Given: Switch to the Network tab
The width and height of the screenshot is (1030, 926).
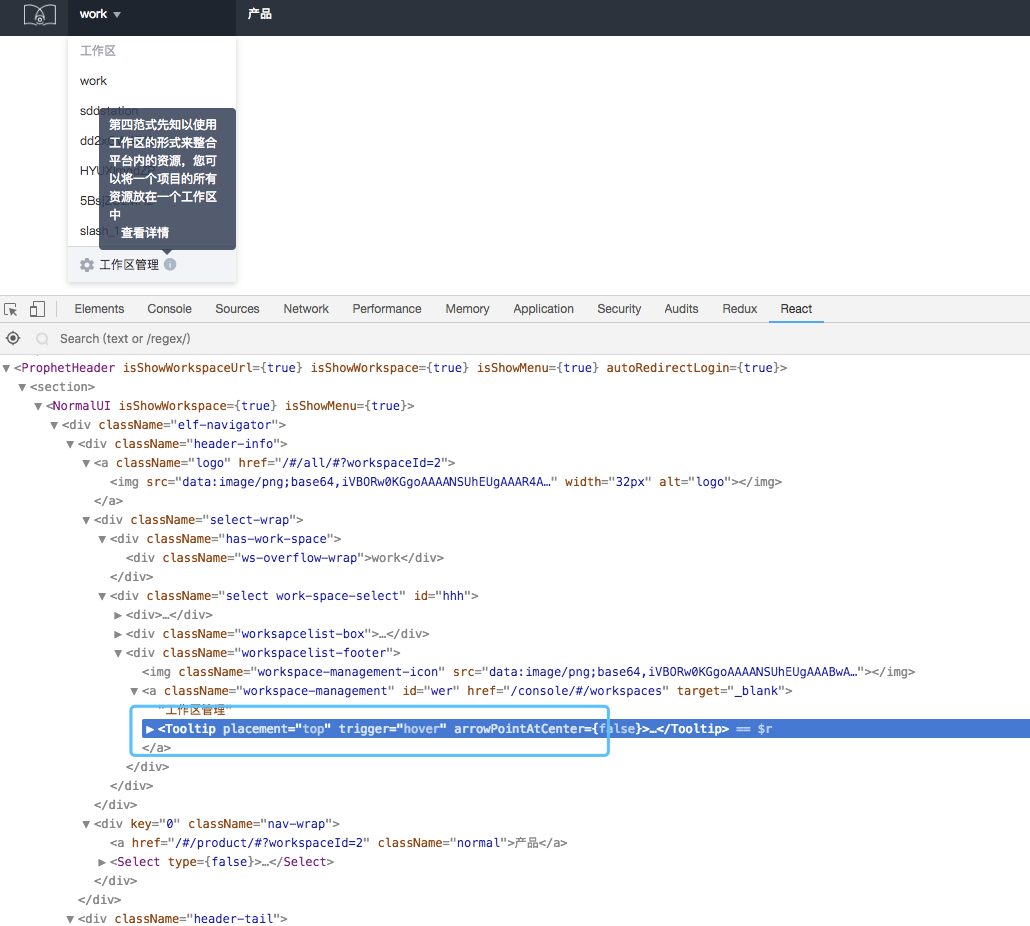Looking at the screenshot, I should coord(306,309).
